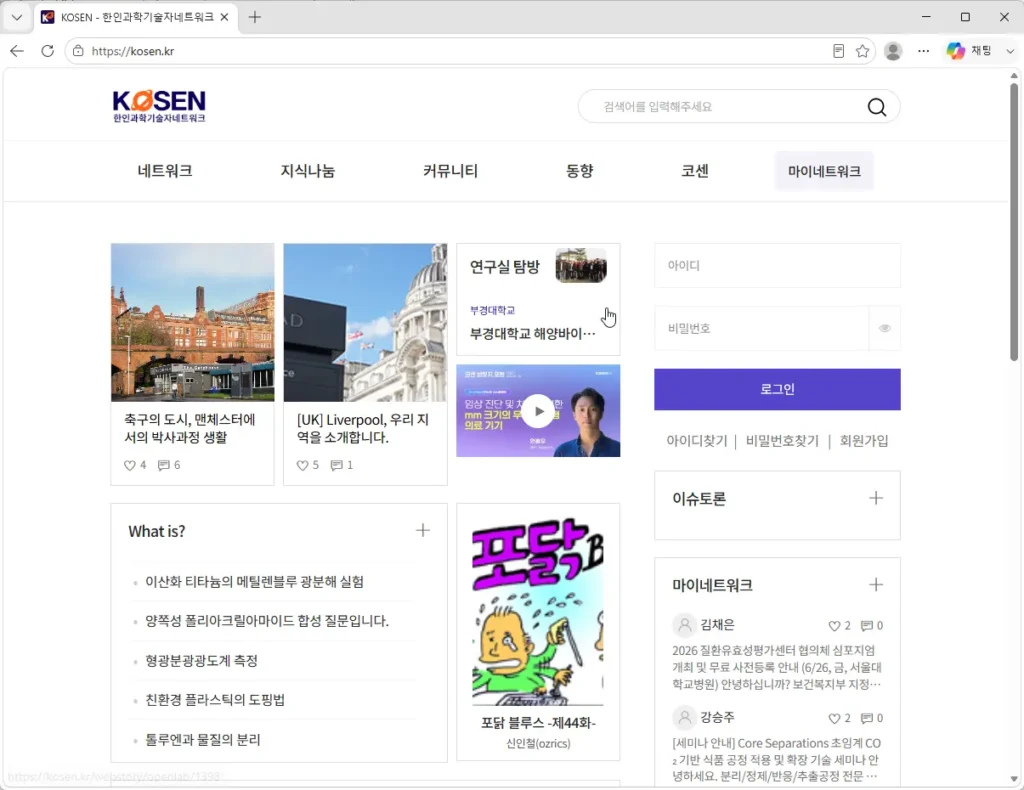This screenshot has height=790, width=1024.
Task: Focus the 비밀번호 input field
Action: tap(761, 328)
